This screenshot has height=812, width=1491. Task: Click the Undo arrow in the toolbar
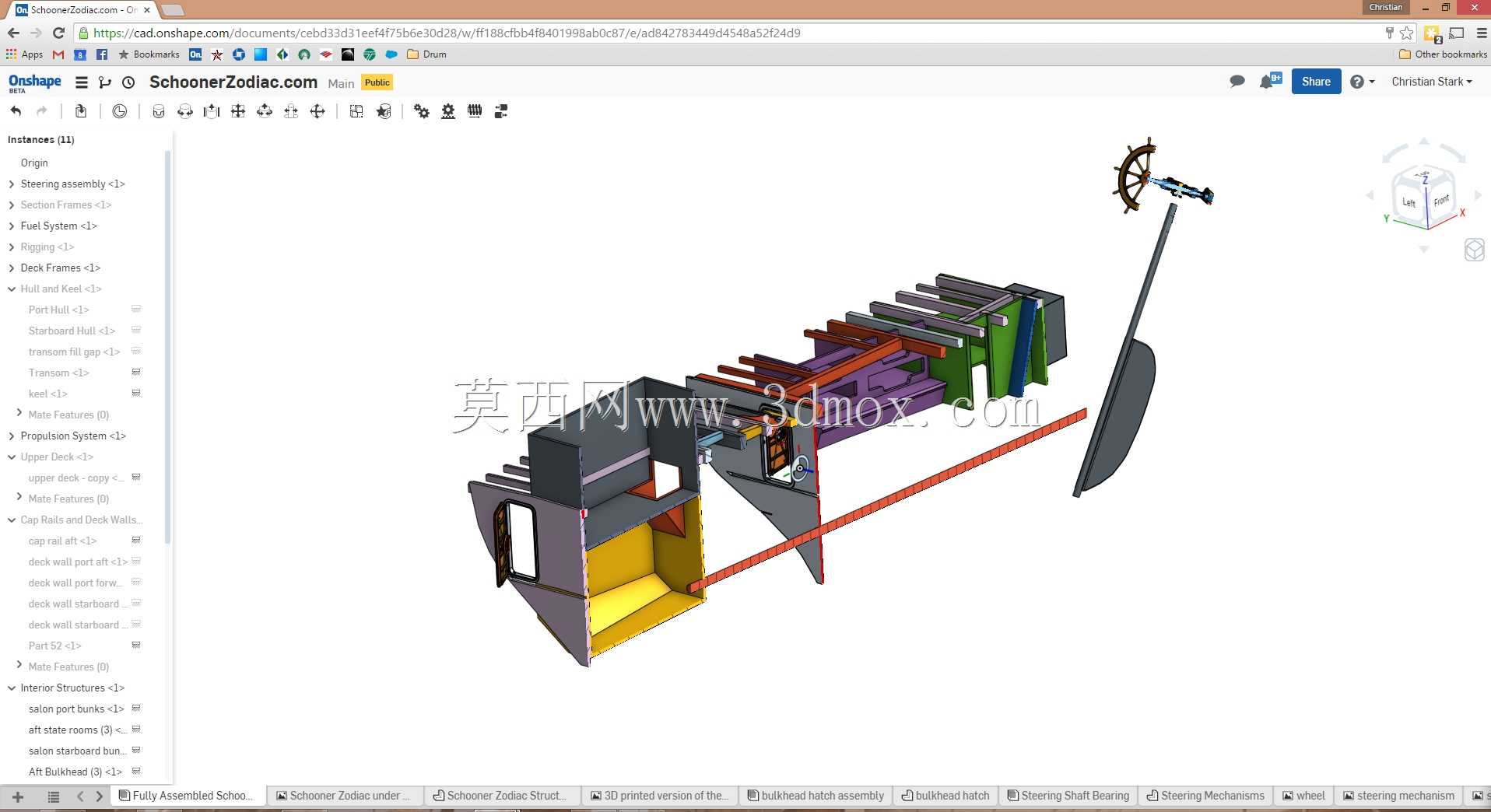click(x=16, y=111)
